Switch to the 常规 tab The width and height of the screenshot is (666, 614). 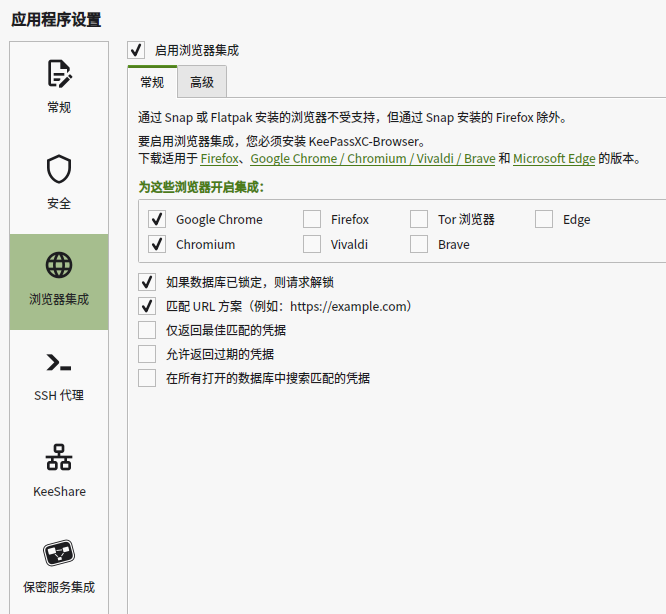click(x=152, y=82)
